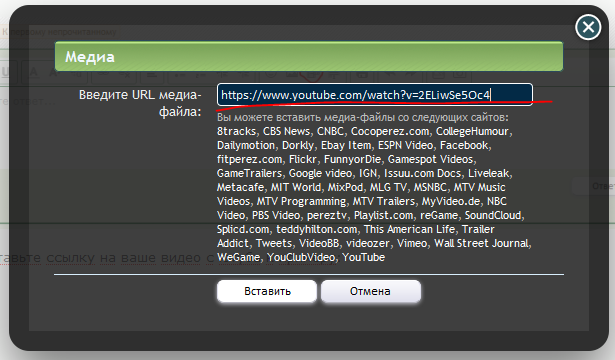The width and height of the screenshot is (615, 360).
Task: Click Vimeo in the supported sites list
Action: coord(411,243)
